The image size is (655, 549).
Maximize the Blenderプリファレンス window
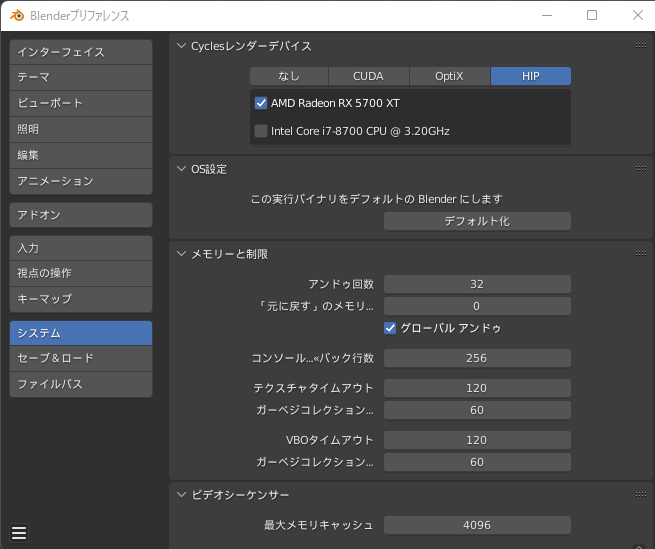tap(592, 15)
